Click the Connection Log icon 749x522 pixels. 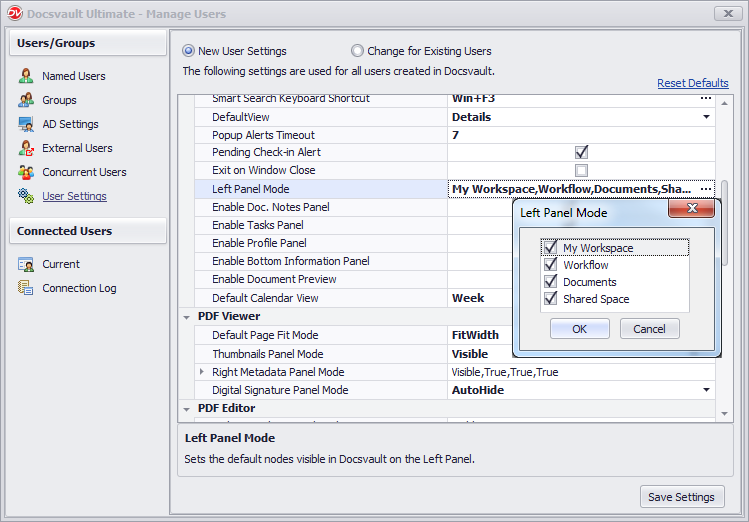pos(26,288)
